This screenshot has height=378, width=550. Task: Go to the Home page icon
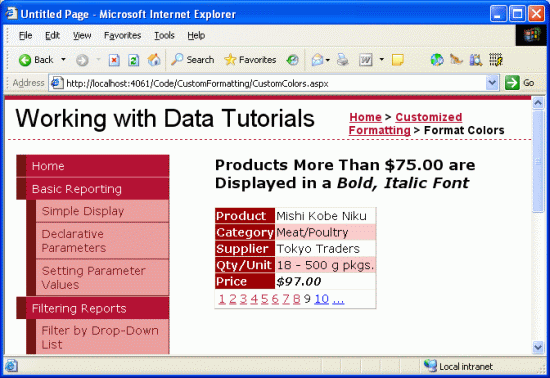coord(154,60)
